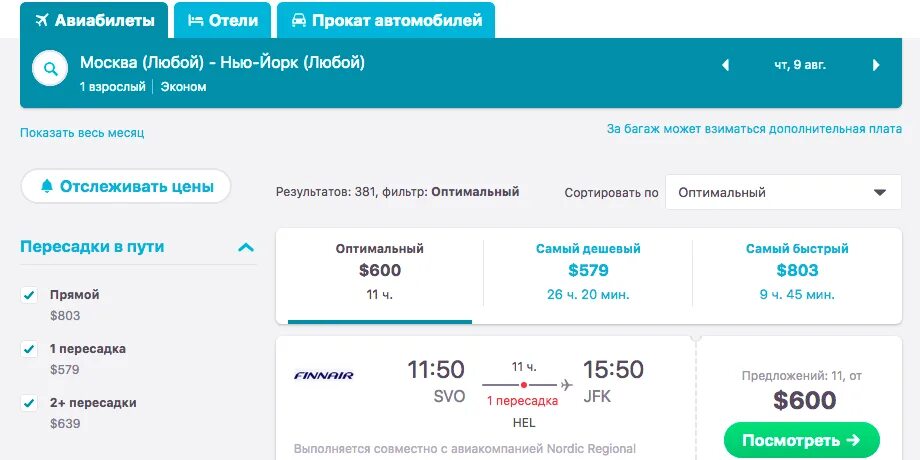Screen dimensions: 920x460
Task: Click the bed icon in Отели tab
Action: coord(195,21)
